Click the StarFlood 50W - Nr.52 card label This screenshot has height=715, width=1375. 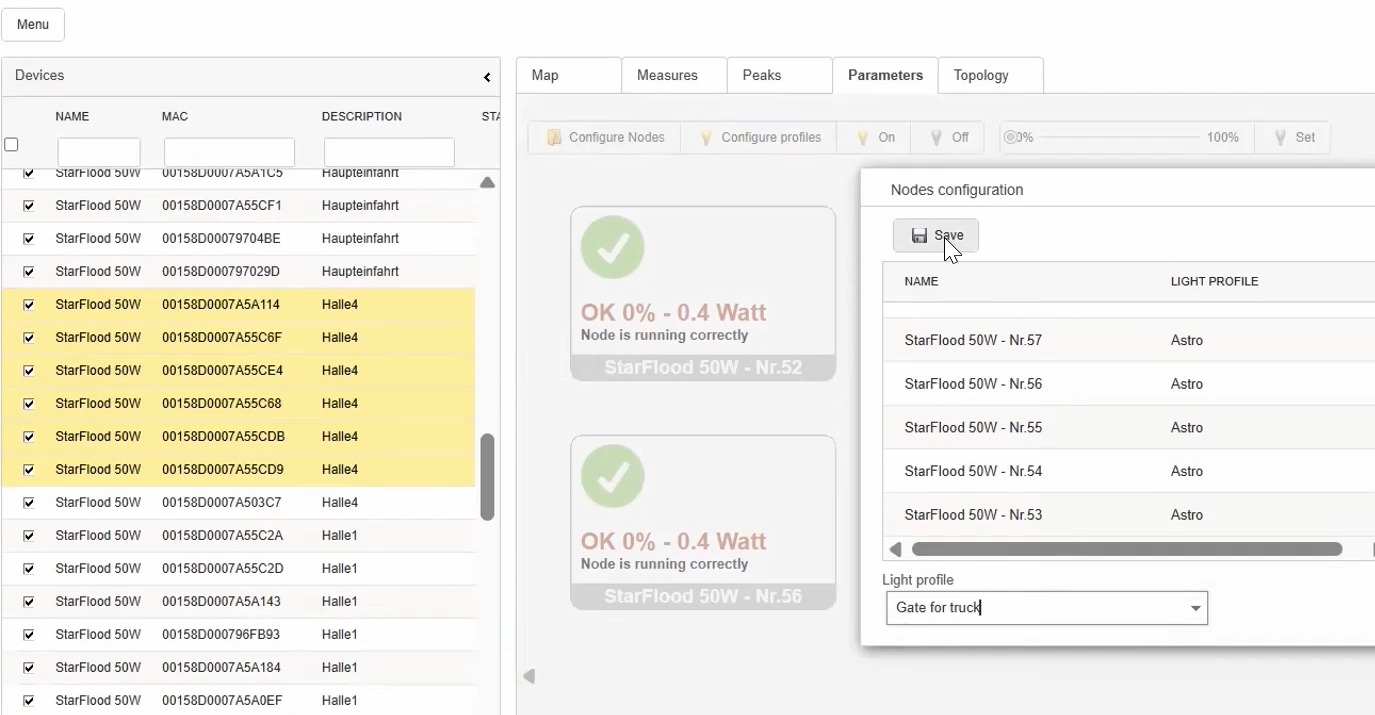click(703, 368)
